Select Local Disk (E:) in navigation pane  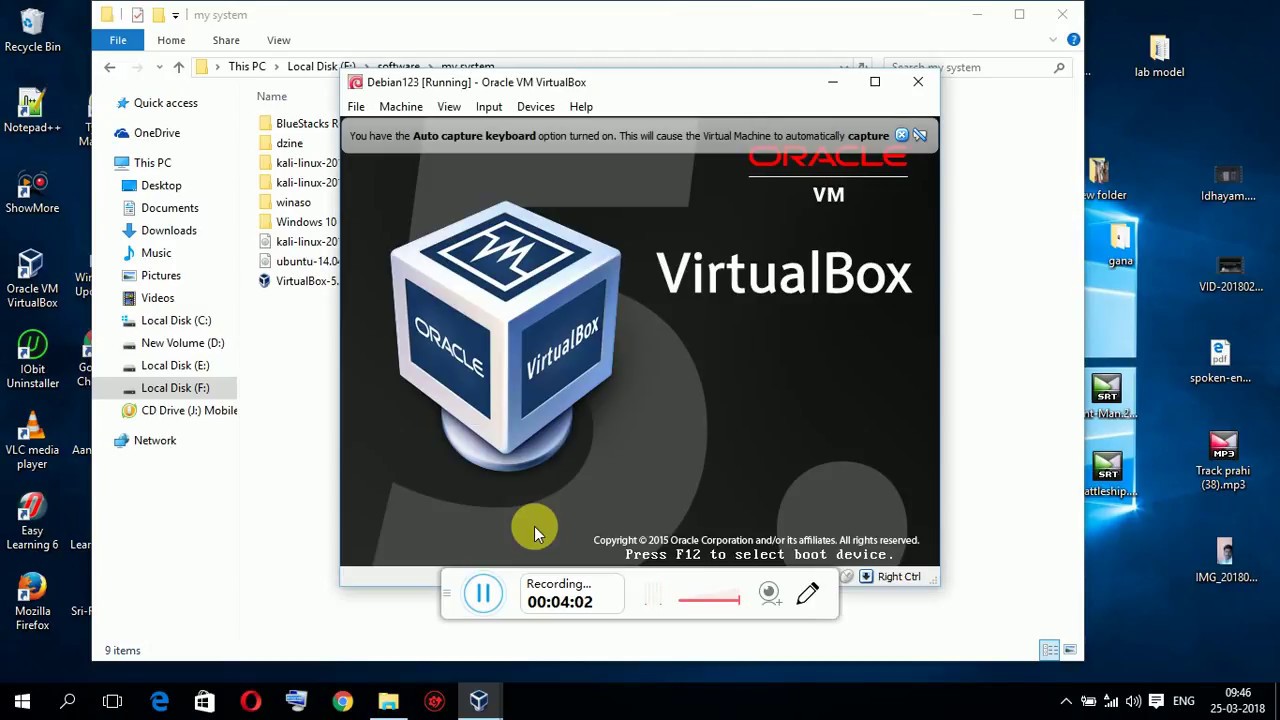175,366
